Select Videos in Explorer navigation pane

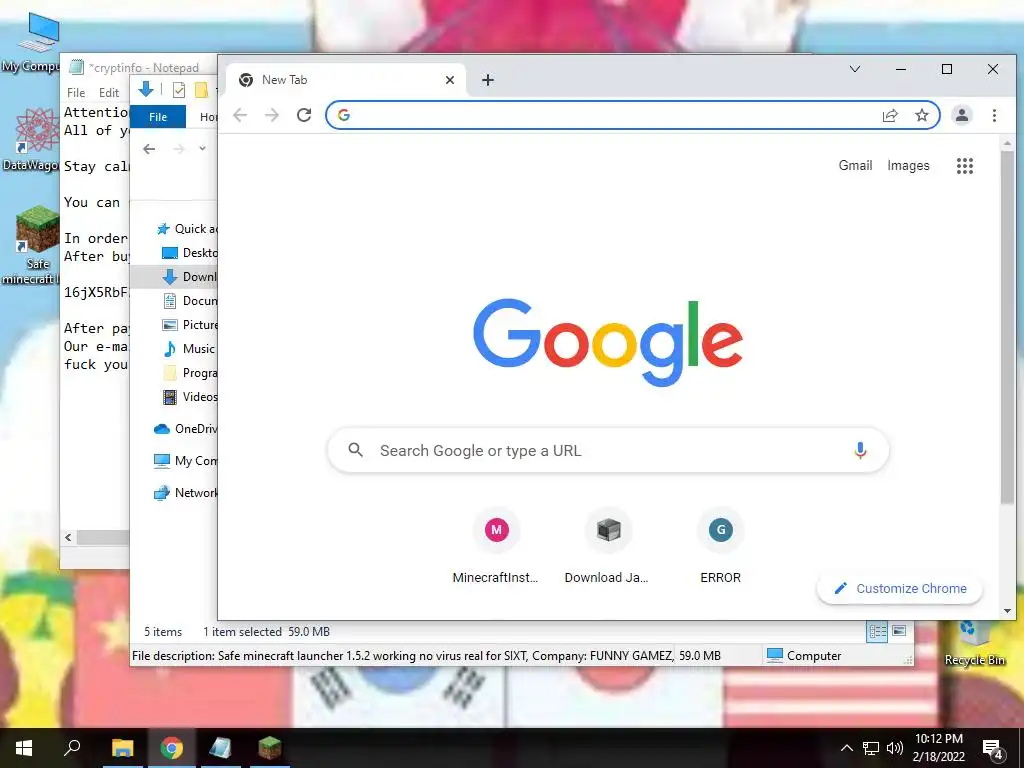point(189,397)
